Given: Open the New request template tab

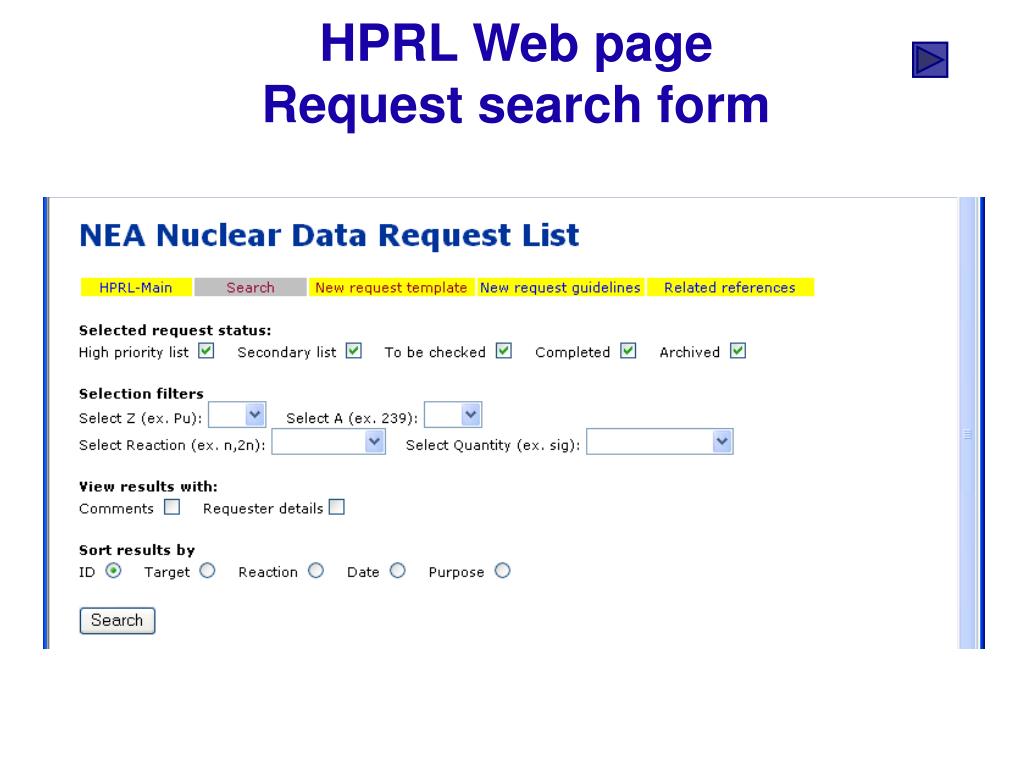Looking at the screenshot, I should 391,287.
